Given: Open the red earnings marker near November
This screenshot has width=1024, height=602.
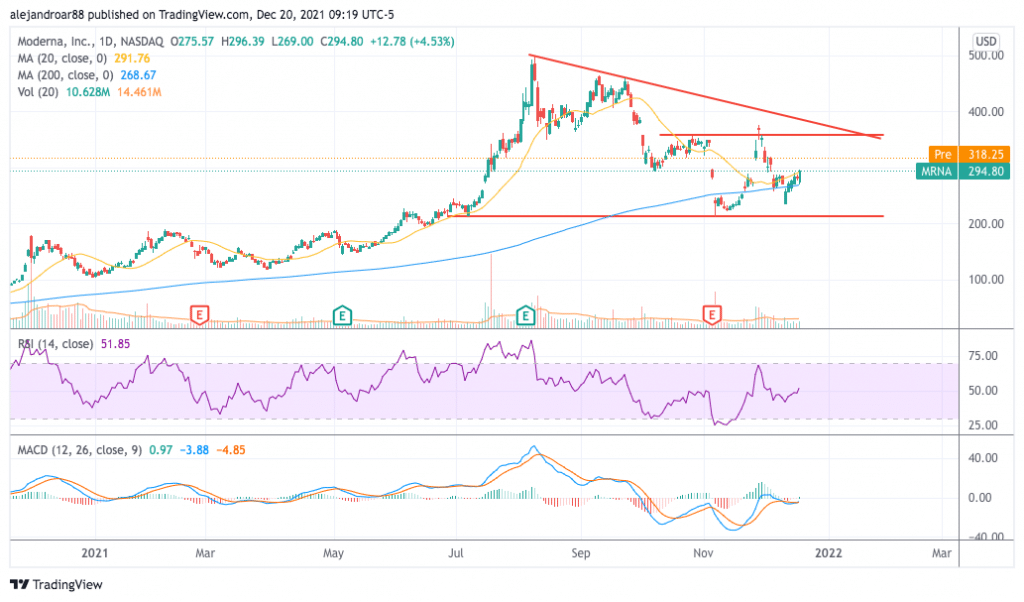Looking at the screenshot, I should click(712, 315).
